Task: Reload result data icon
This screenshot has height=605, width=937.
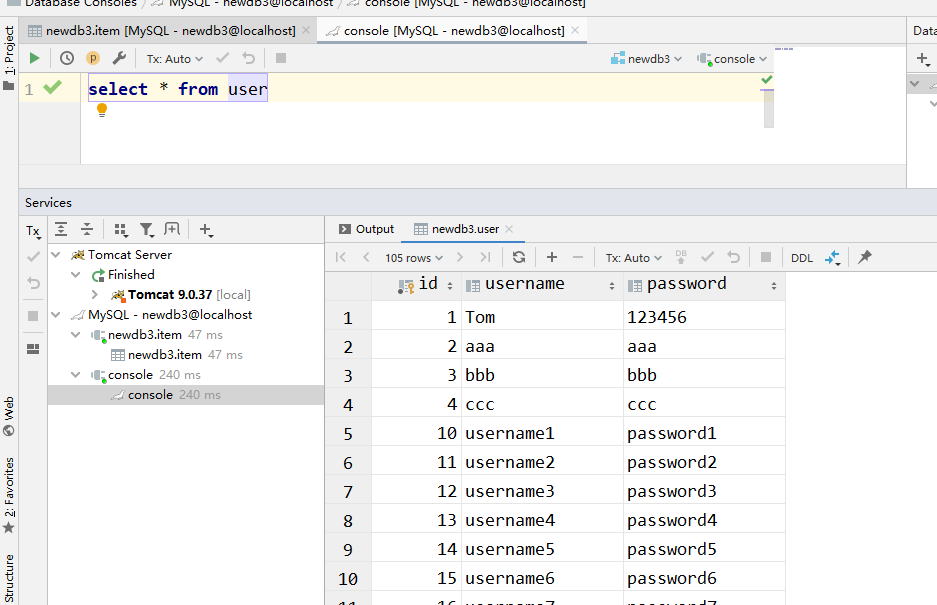Action: coord(519,257)
